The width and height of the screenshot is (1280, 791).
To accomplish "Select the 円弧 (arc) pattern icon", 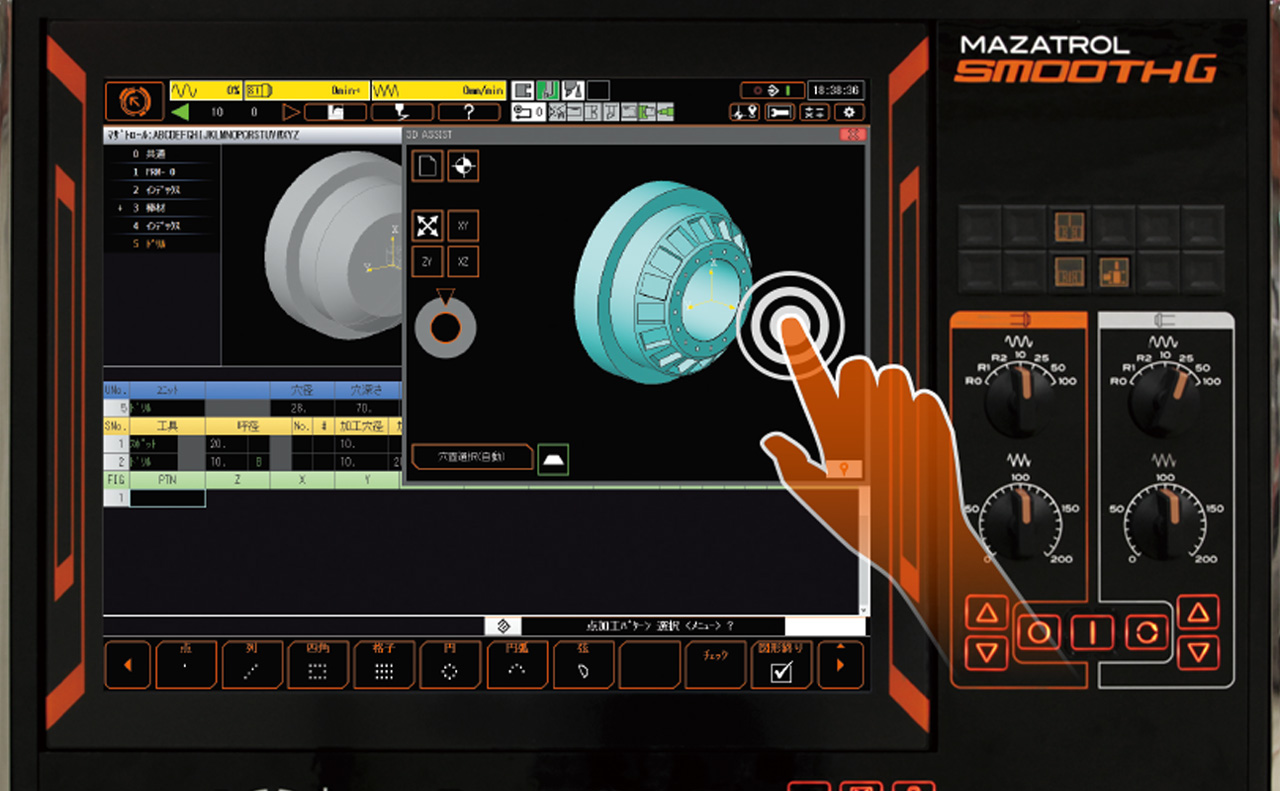I will click(x=517, y=665).
